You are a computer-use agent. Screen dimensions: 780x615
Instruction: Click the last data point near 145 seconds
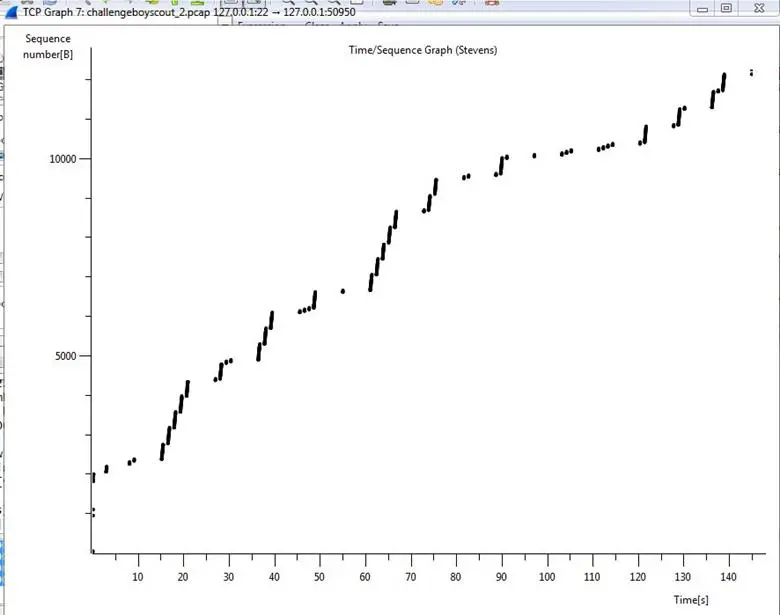[x=751, y=72]
